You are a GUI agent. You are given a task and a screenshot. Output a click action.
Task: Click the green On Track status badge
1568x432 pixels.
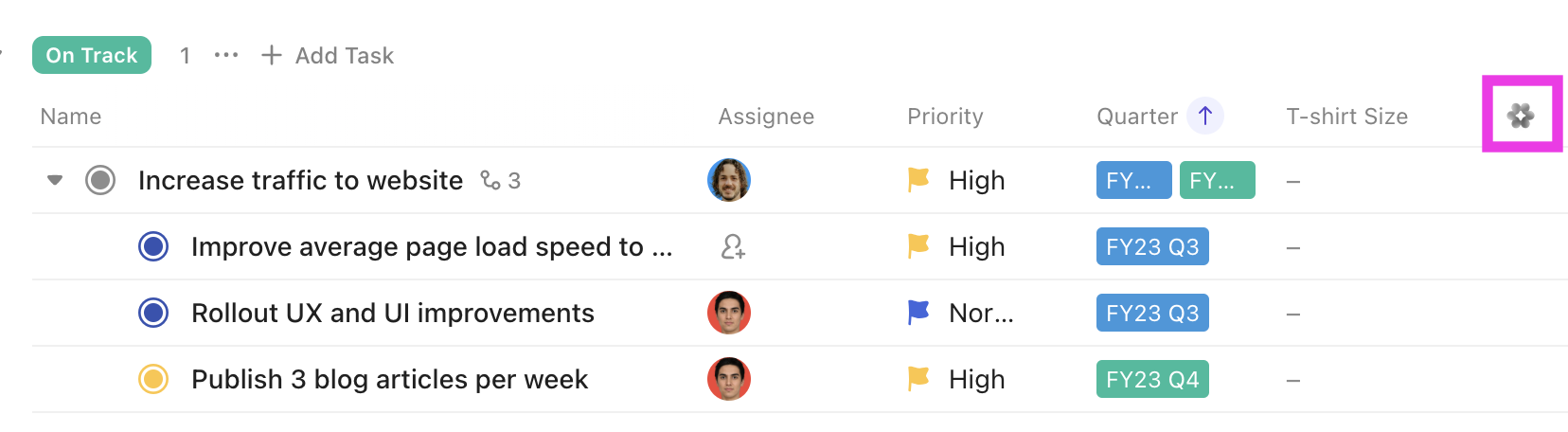92,55
